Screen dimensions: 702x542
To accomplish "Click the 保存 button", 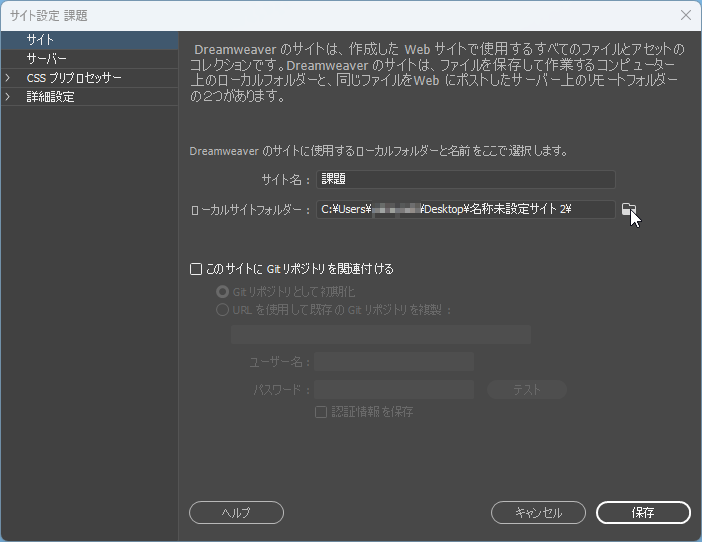I will click(643, 512).
